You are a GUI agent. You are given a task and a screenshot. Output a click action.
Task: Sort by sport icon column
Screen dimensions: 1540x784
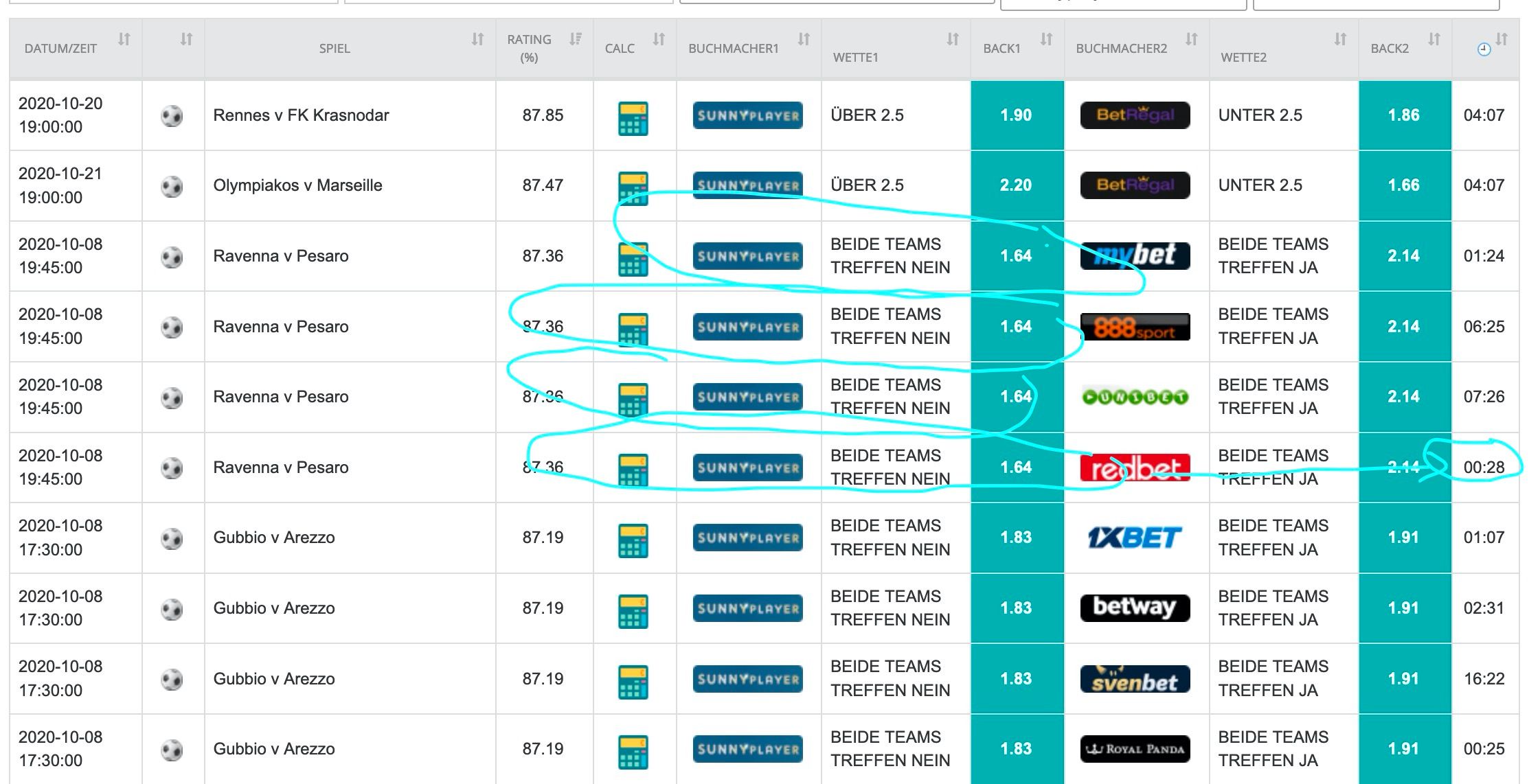tap(186, 39)
